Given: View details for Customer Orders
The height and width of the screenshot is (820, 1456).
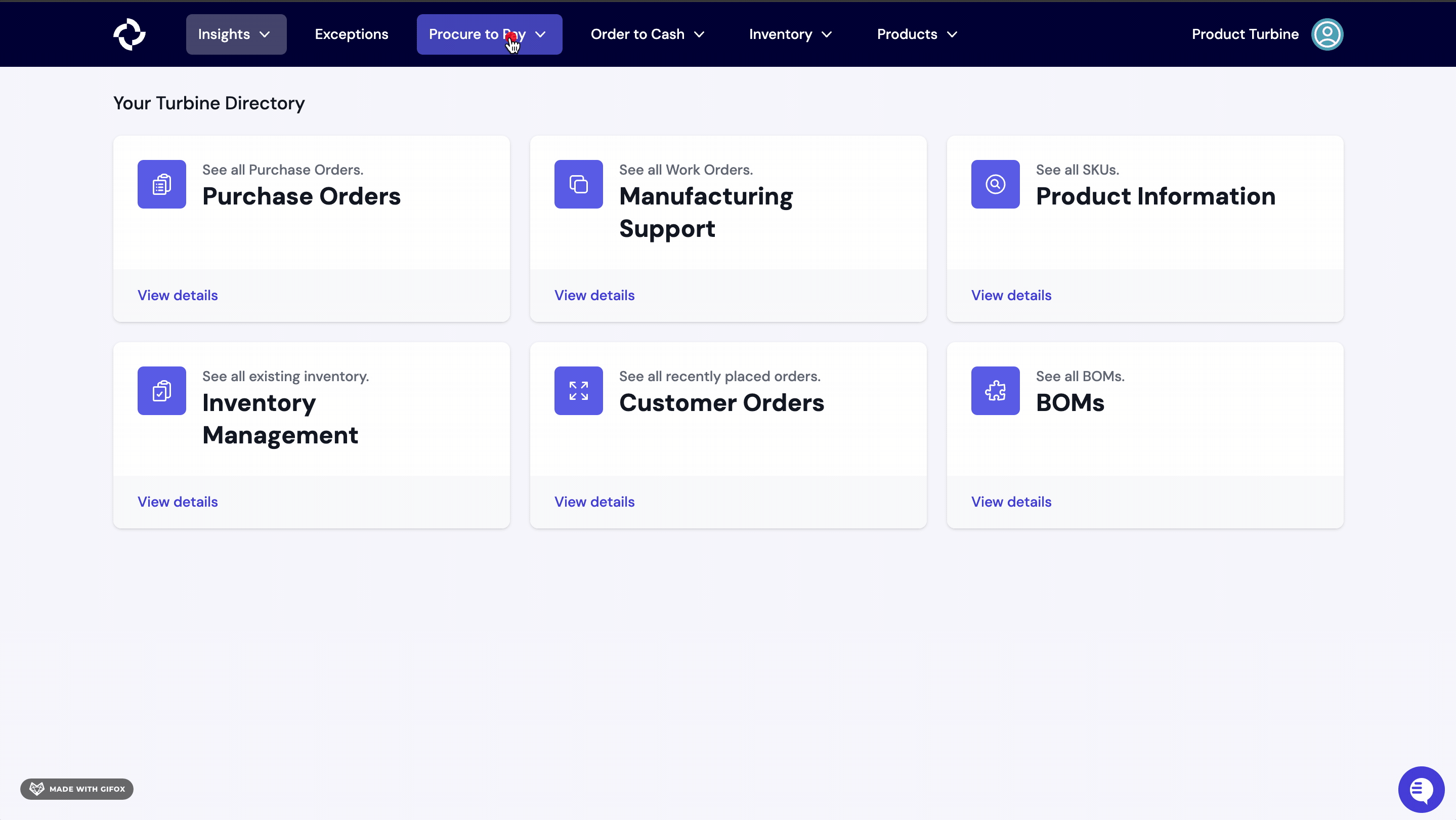Looking at the screenshot, I should pos(594,502).
